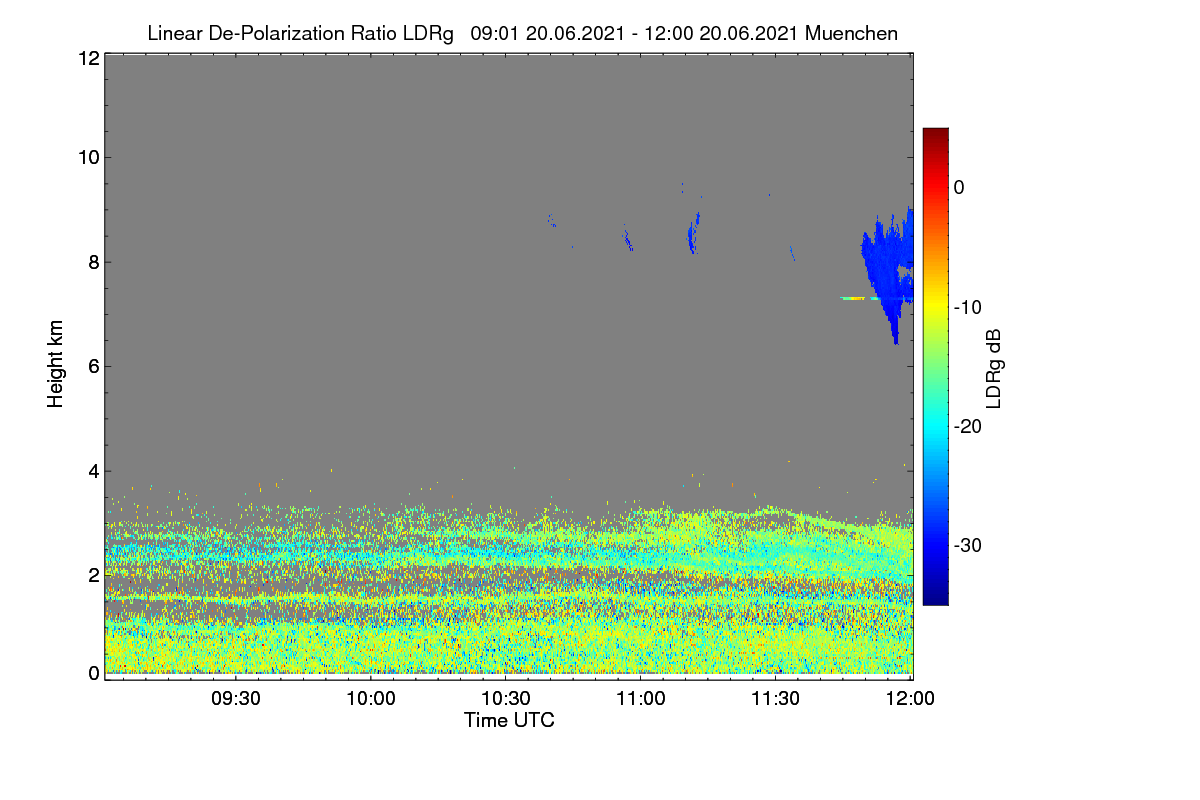Click the plot title Linear De-Polarization Ratio LDRg
1200x800 pixels.
click(x=300, y=34)
